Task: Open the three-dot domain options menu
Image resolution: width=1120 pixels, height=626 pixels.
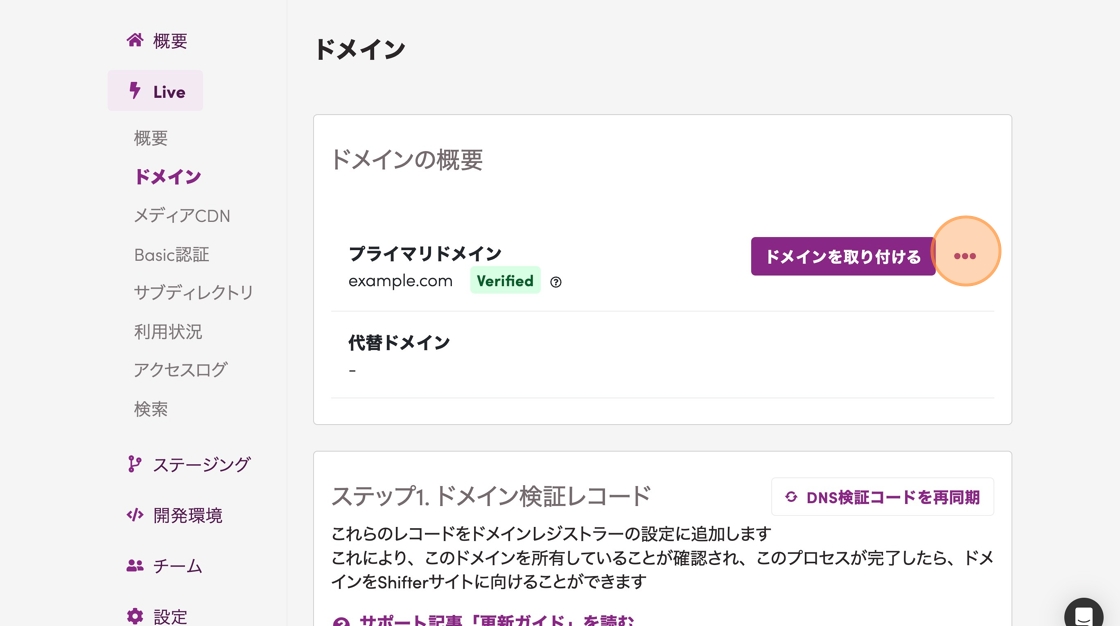Action: (965, 256)
